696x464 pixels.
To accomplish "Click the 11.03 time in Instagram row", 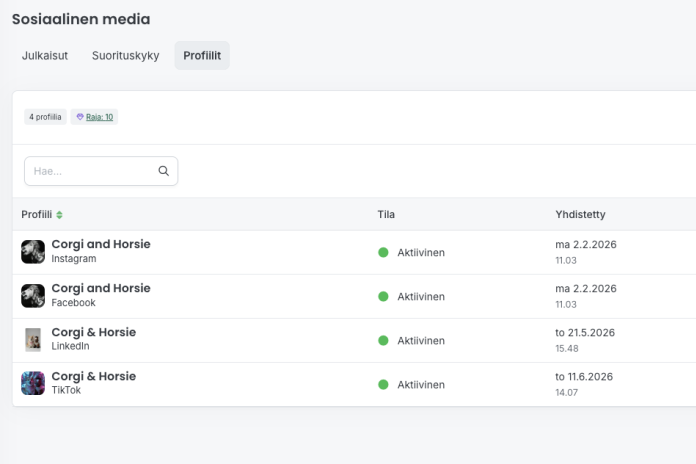I will pyautogui.click(x=566, y=261).
